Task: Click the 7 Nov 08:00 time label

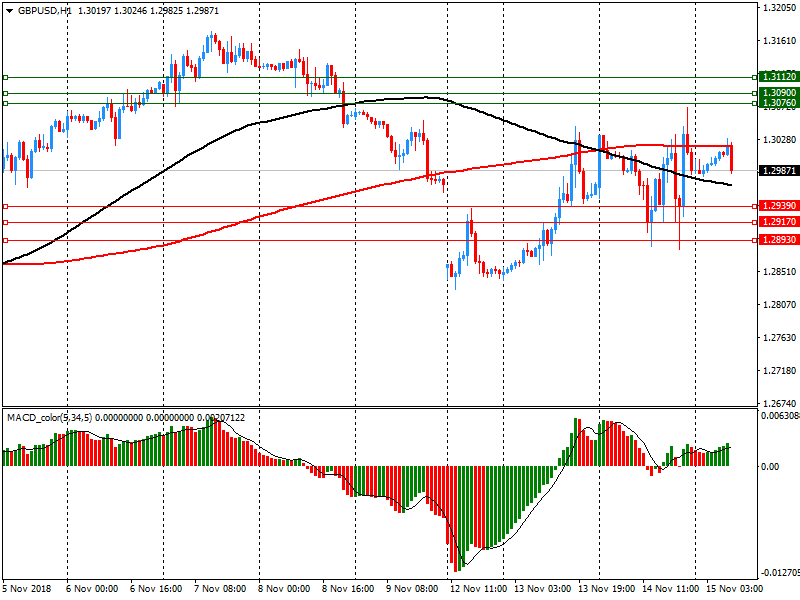Action: 219,588
